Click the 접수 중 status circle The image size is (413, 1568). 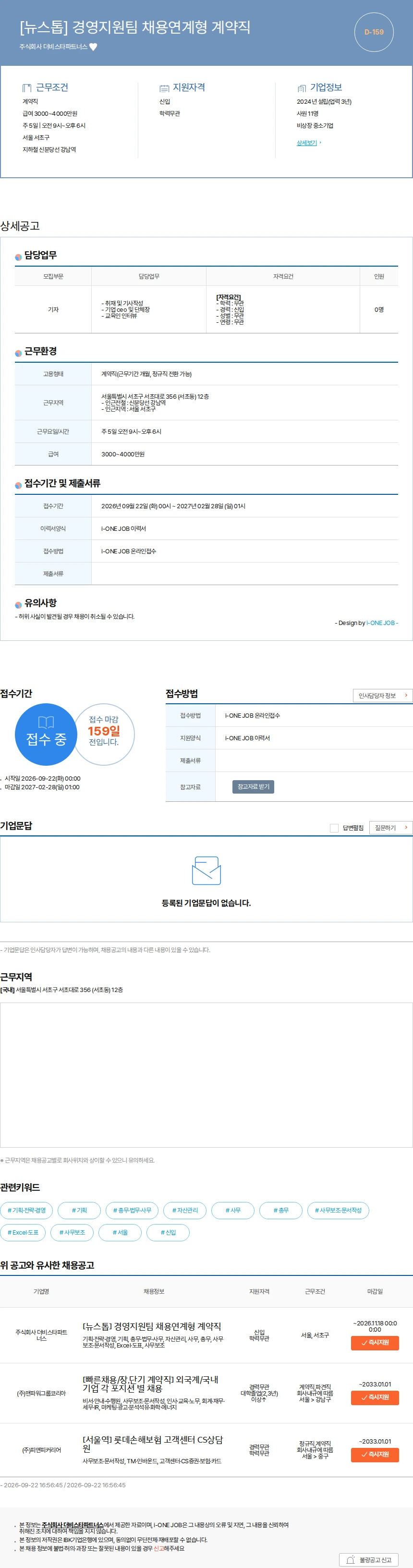click(x=46, y=734)
